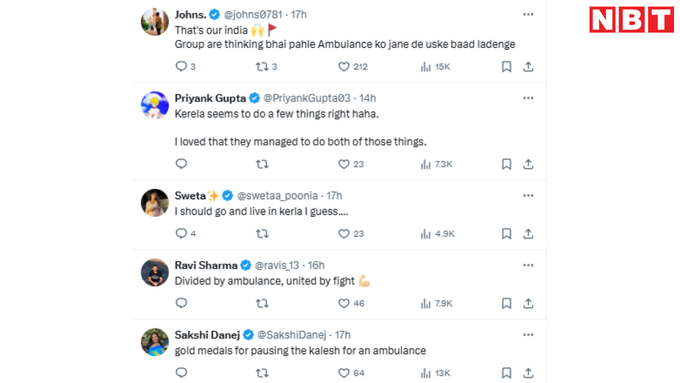This screenshot has width=680, height=383.
Task: Open more options on Sweta's tweet
Action: click(x=528, y=195)
